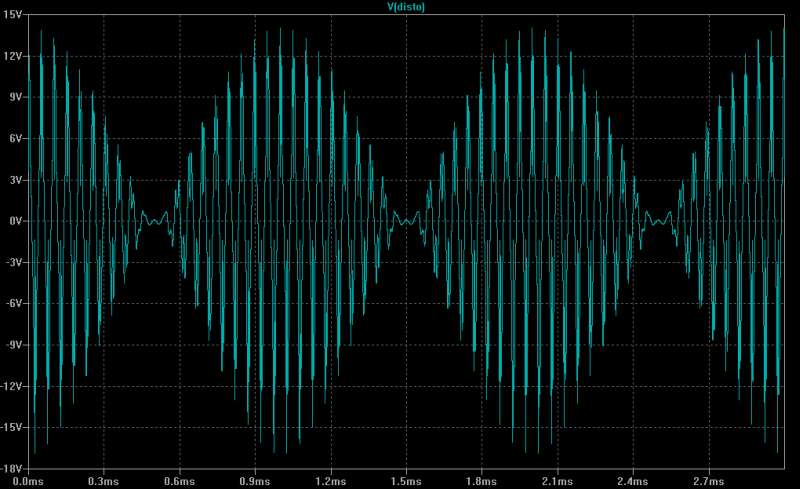Click the -3V vertical axis label
Viewport: 800px width, 489px height.
pyautogui.click(x=13, y=262)
